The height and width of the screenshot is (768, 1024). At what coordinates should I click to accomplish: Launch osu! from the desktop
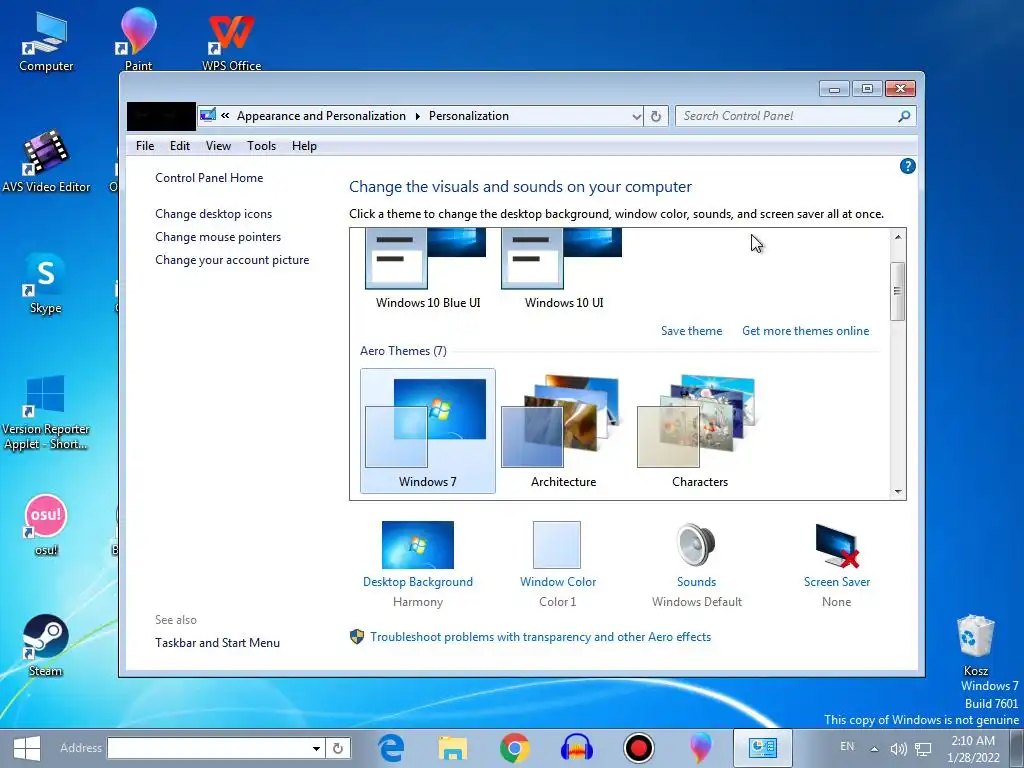[45, 524]
